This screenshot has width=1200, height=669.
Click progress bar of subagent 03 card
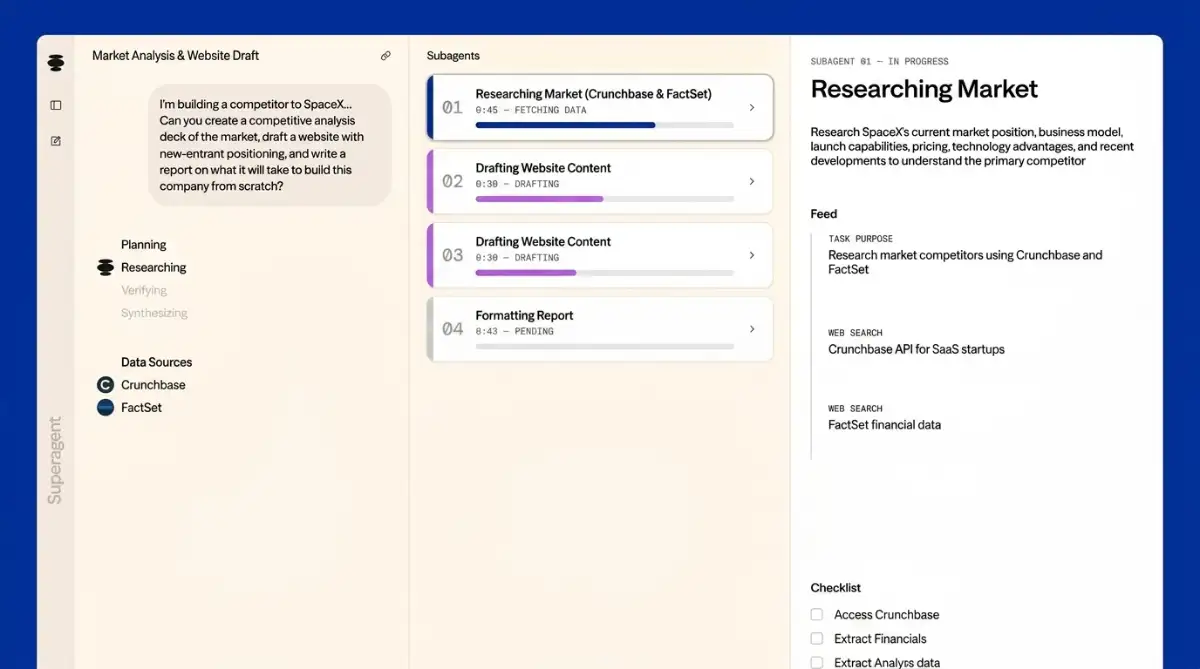tap(605, 272)
